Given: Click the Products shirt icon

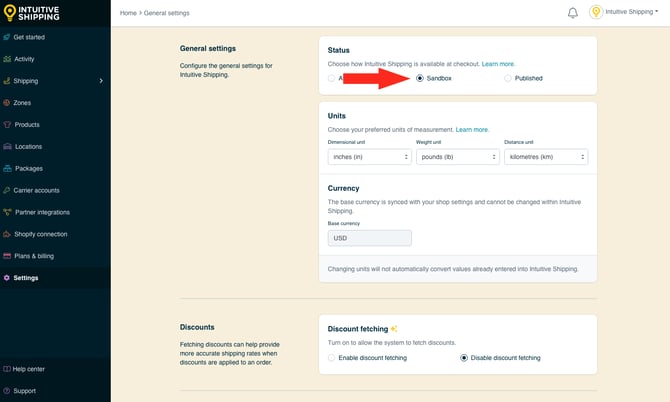Looking at the screenshot, I should 7,124.
